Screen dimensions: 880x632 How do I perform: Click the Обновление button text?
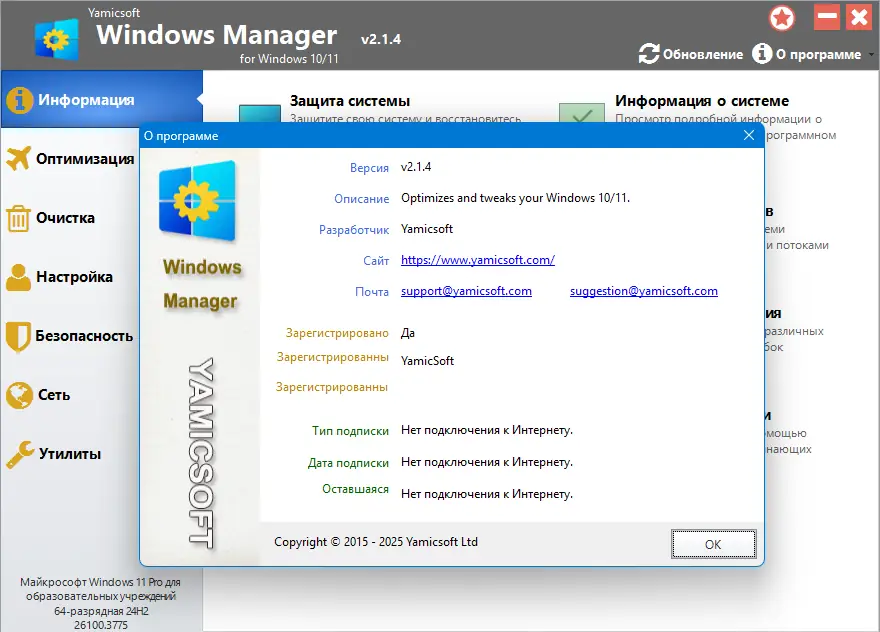coord(703,54)
